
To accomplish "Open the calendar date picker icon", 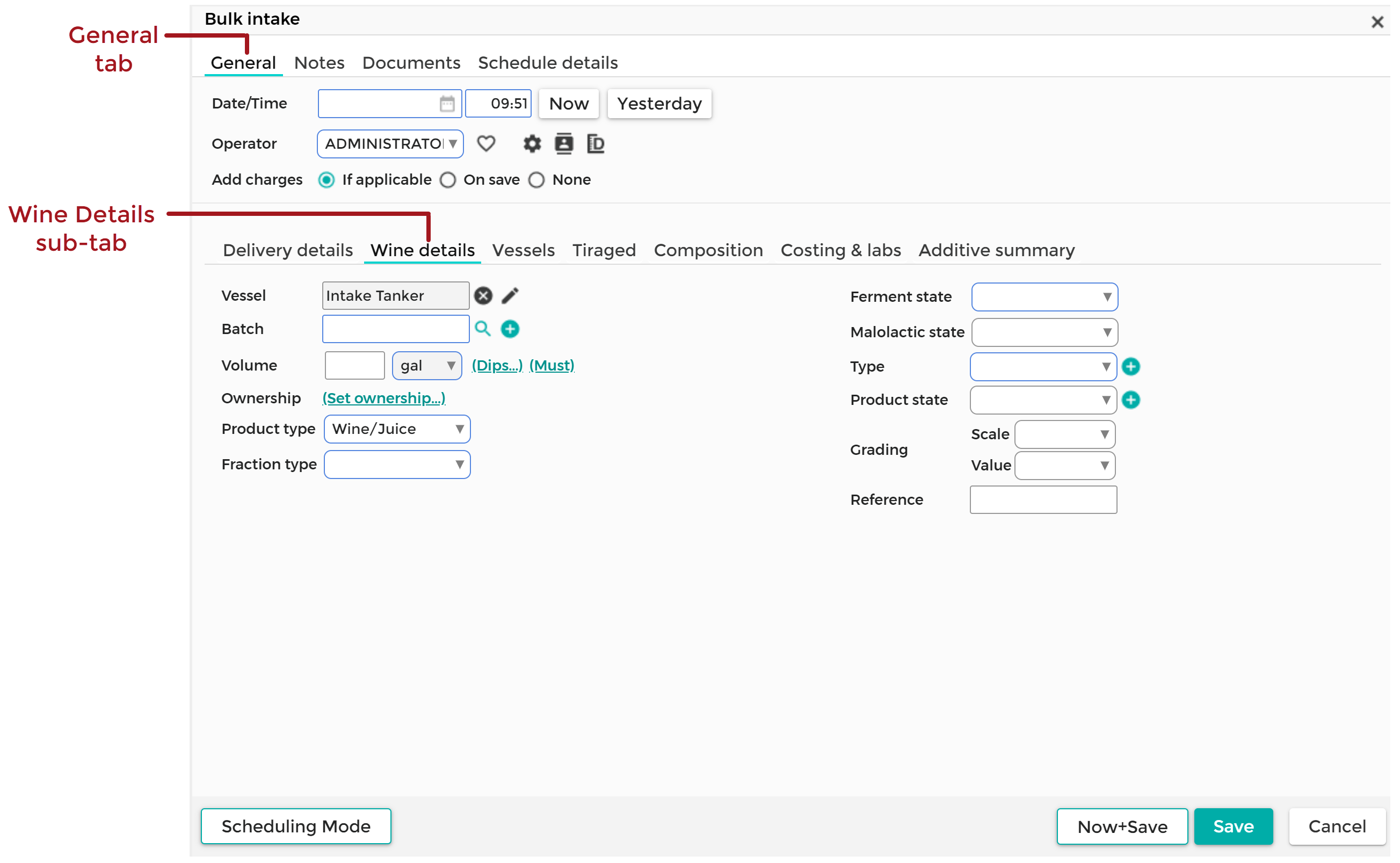I will pyautogui.click(x=447, y=103).
